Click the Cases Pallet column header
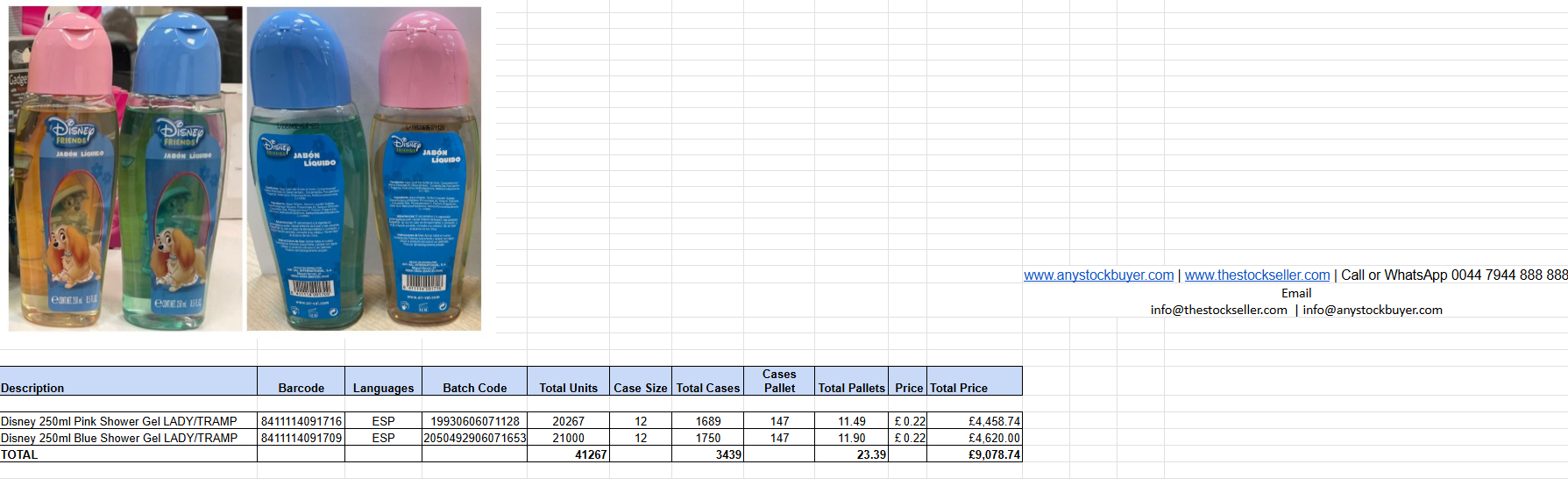Viewport: 1568px width, 479px height. tap(779, 381)
